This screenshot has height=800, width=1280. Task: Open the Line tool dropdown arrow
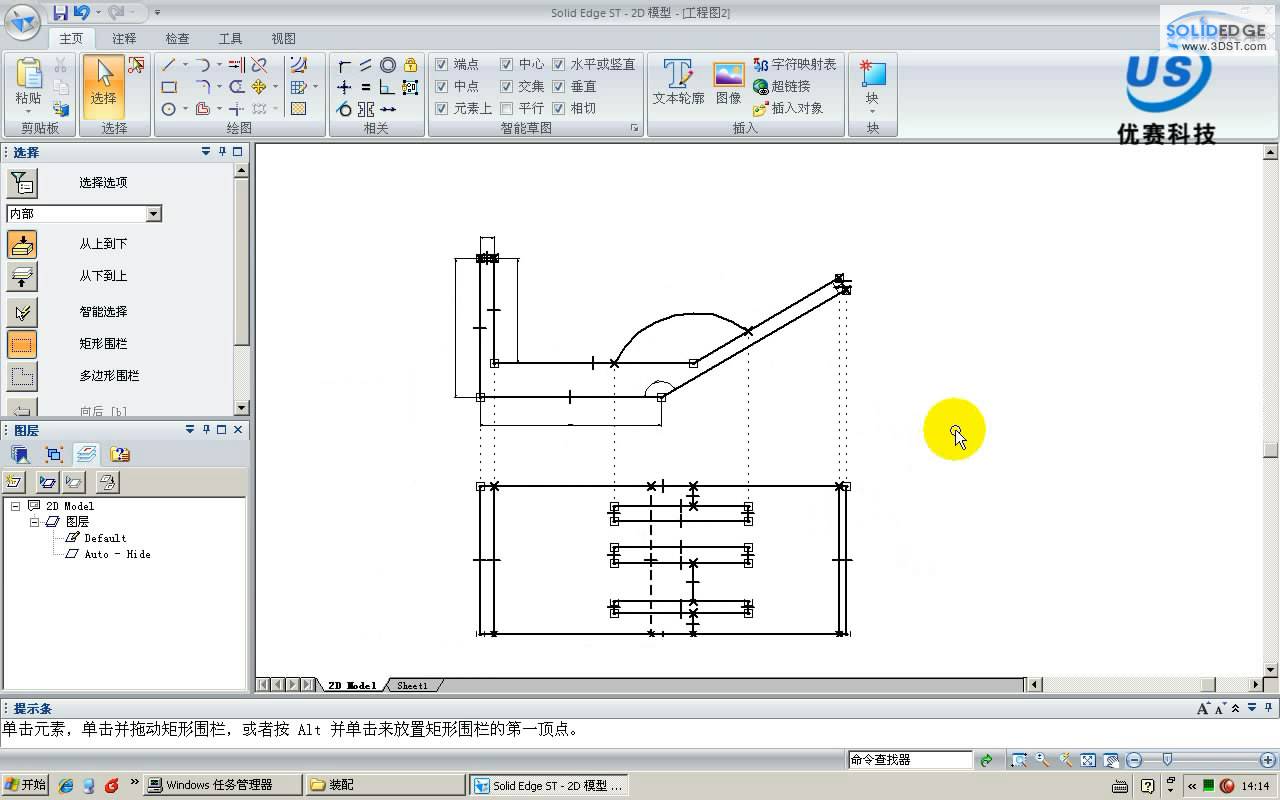[185, 65]
